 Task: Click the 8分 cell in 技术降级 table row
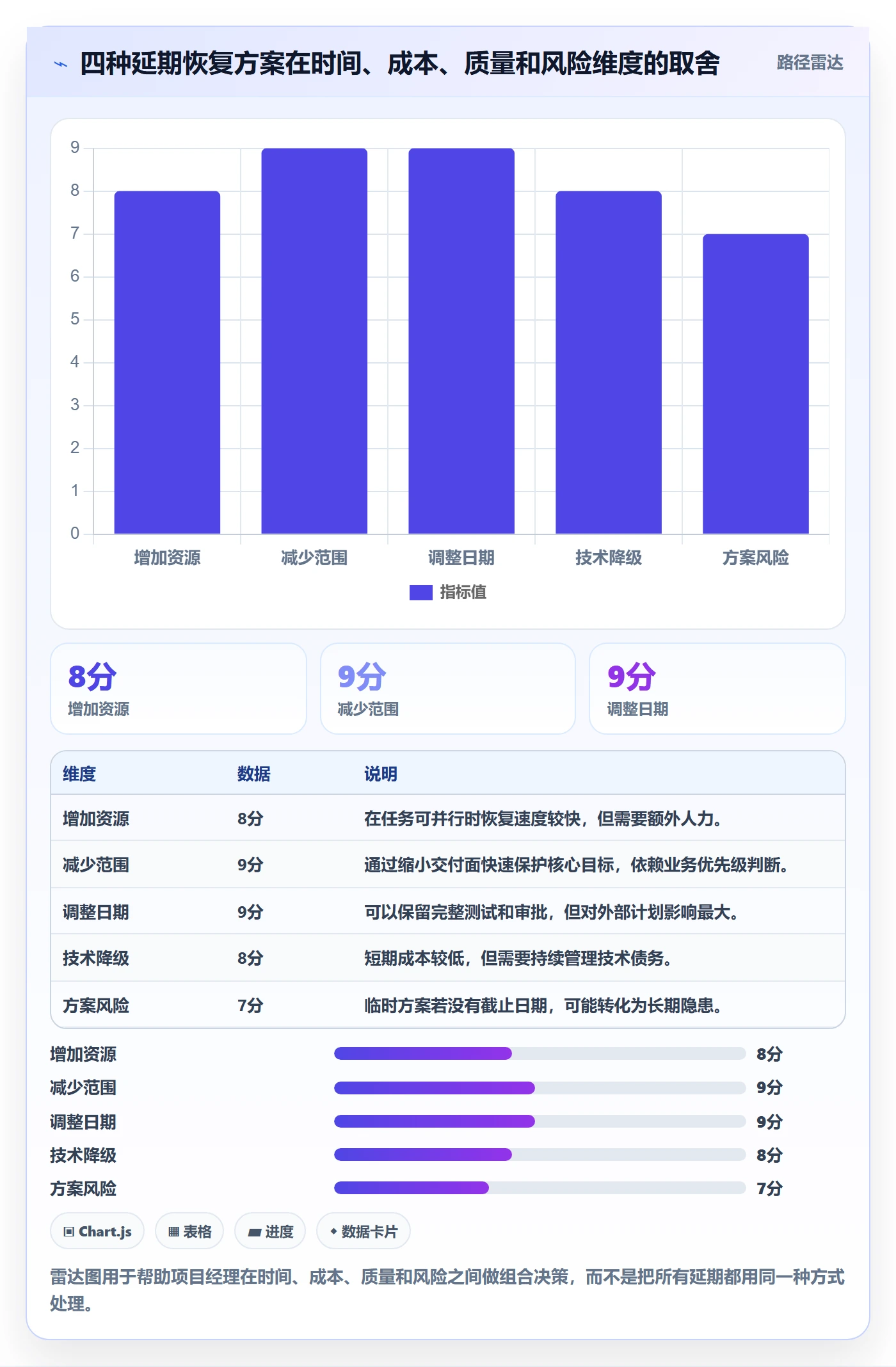point(250,958)
